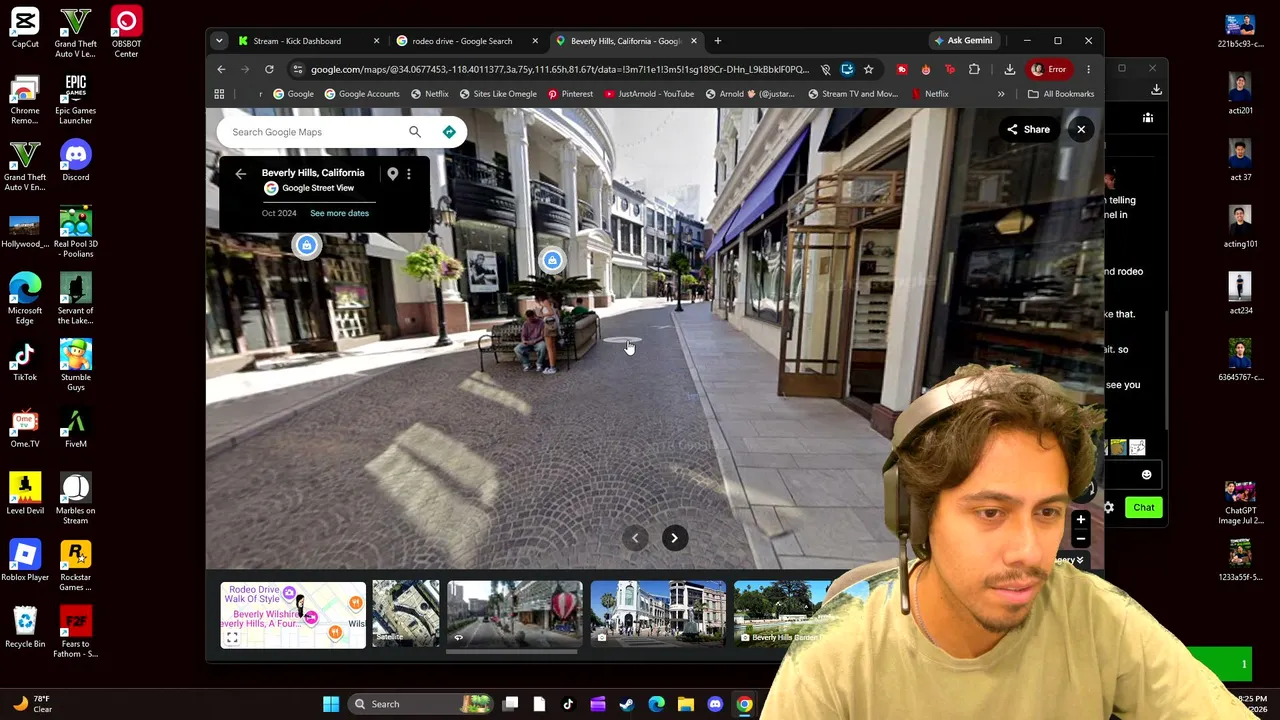This screenshot has width=1280, height=720.
Task: Open the Chrome extensions puzzle icon
Action: (974, 69)
